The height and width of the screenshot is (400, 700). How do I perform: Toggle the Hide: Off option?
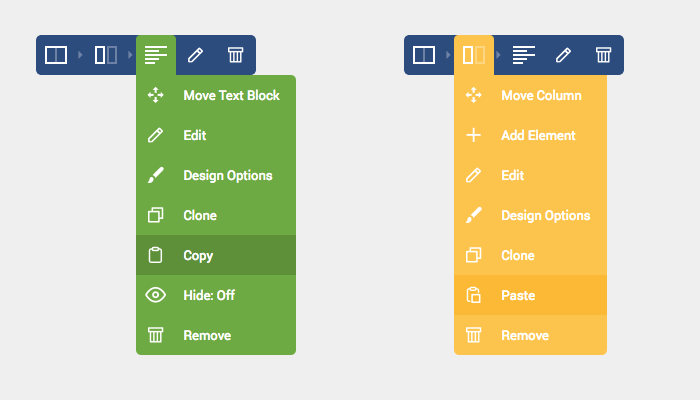tap(216, 295)
